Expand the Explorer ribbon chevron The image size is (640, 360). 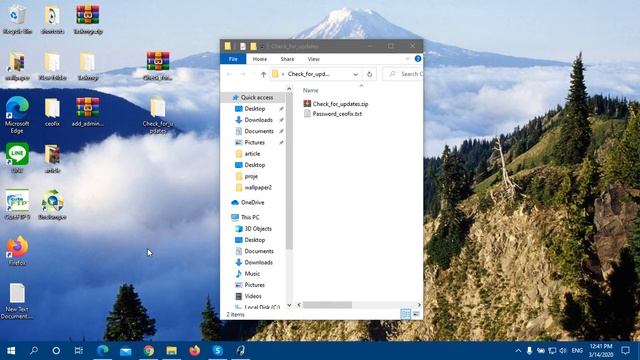coord(407,59)
